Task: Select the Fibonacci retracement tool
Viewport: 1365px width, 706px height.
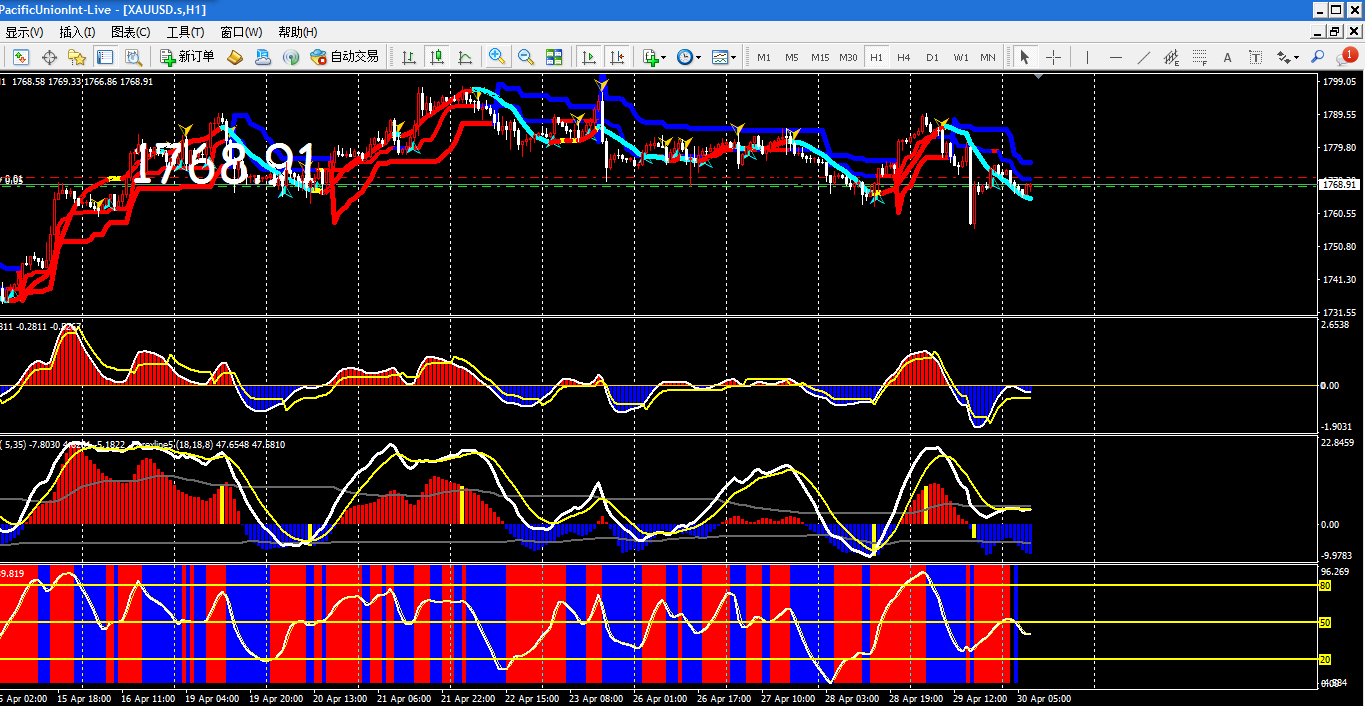Action: (1201, 57)
